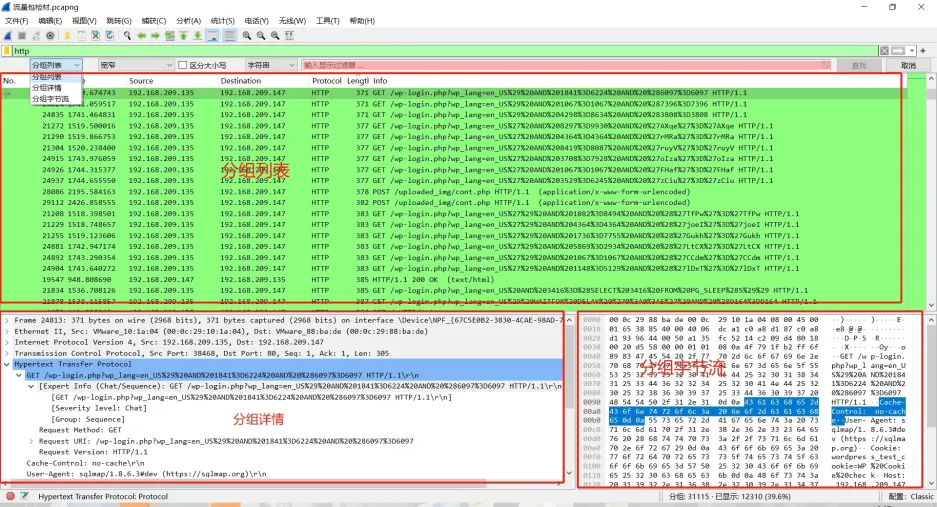
Task: Sort by the Destination column header
Action: point(241,81)
